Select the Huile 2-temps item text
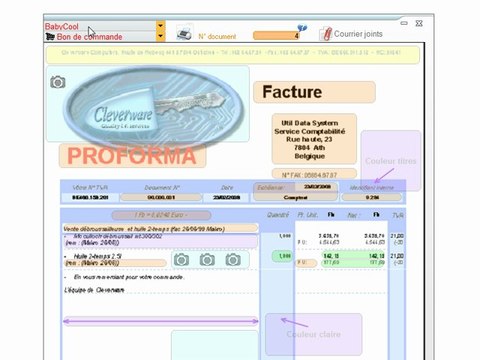Image resolution: width=480 pixels, height=360 pixels. tap(97, 256)
